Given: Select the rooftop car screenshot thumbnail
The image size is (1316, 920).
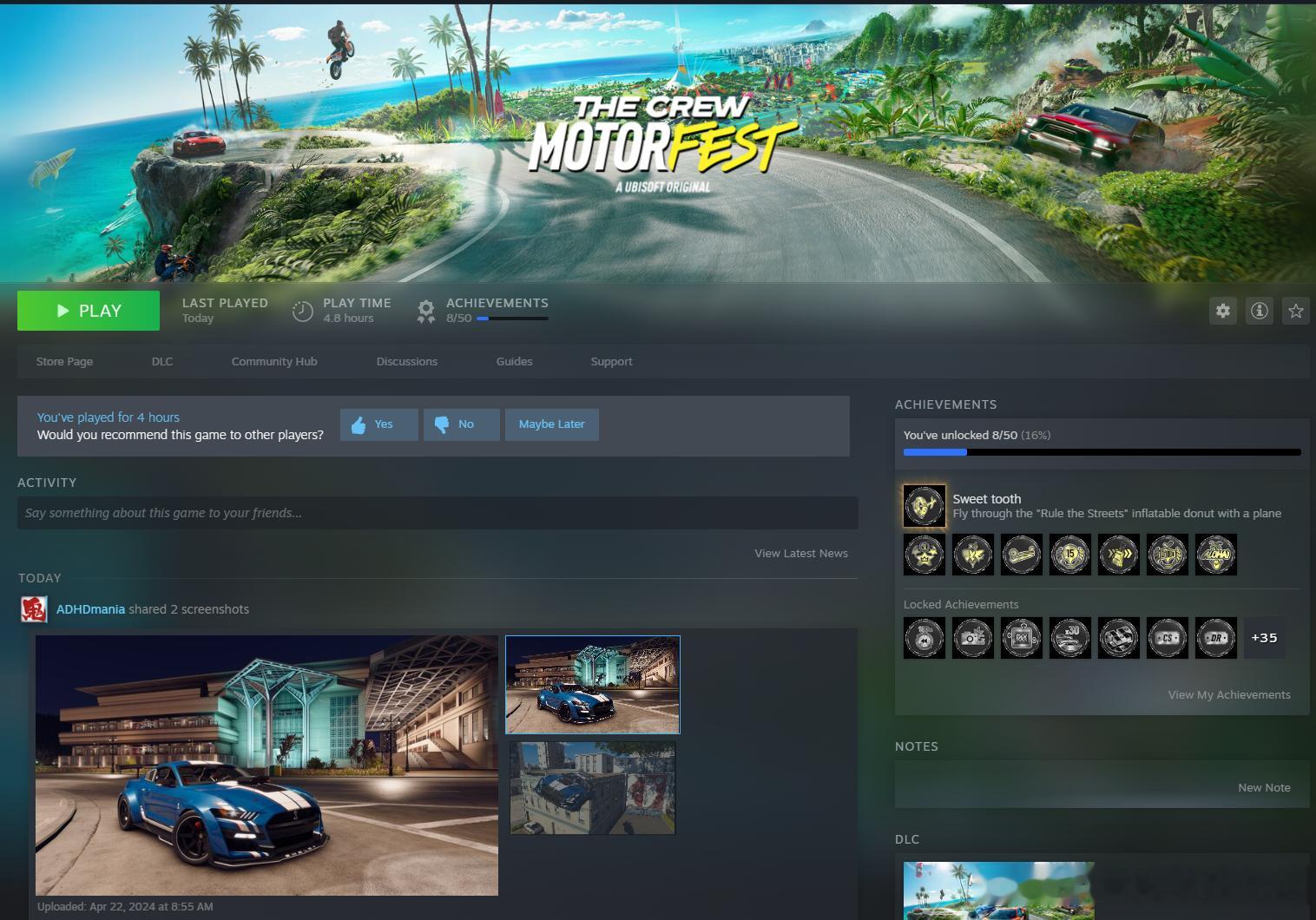Looking at the screenshot, I should (x=593, y=788).
